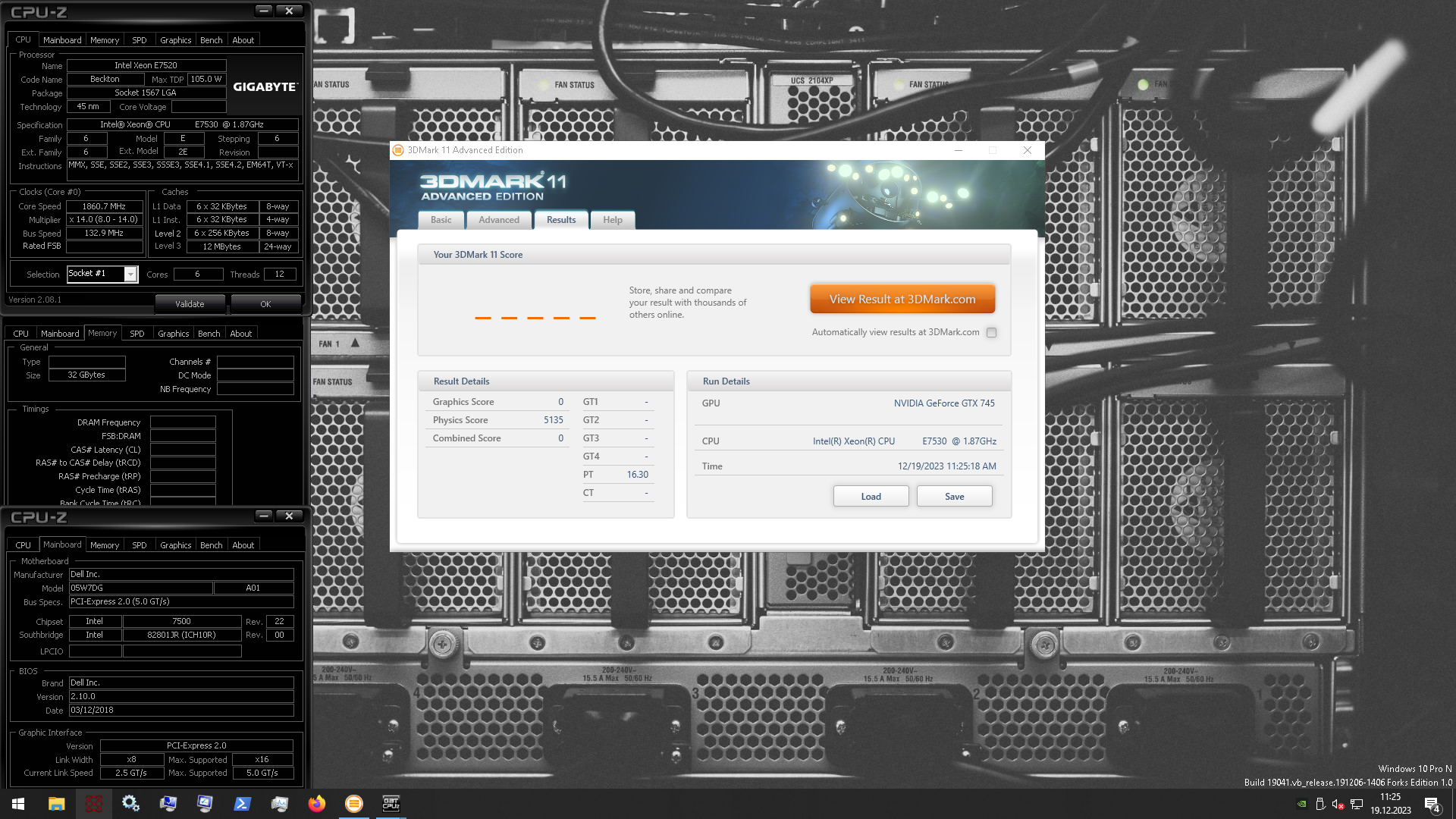The height and width of the screenshot is (819, 1456).
Task: Click the Validate button in CPU-Z
Action: [190, 304]
